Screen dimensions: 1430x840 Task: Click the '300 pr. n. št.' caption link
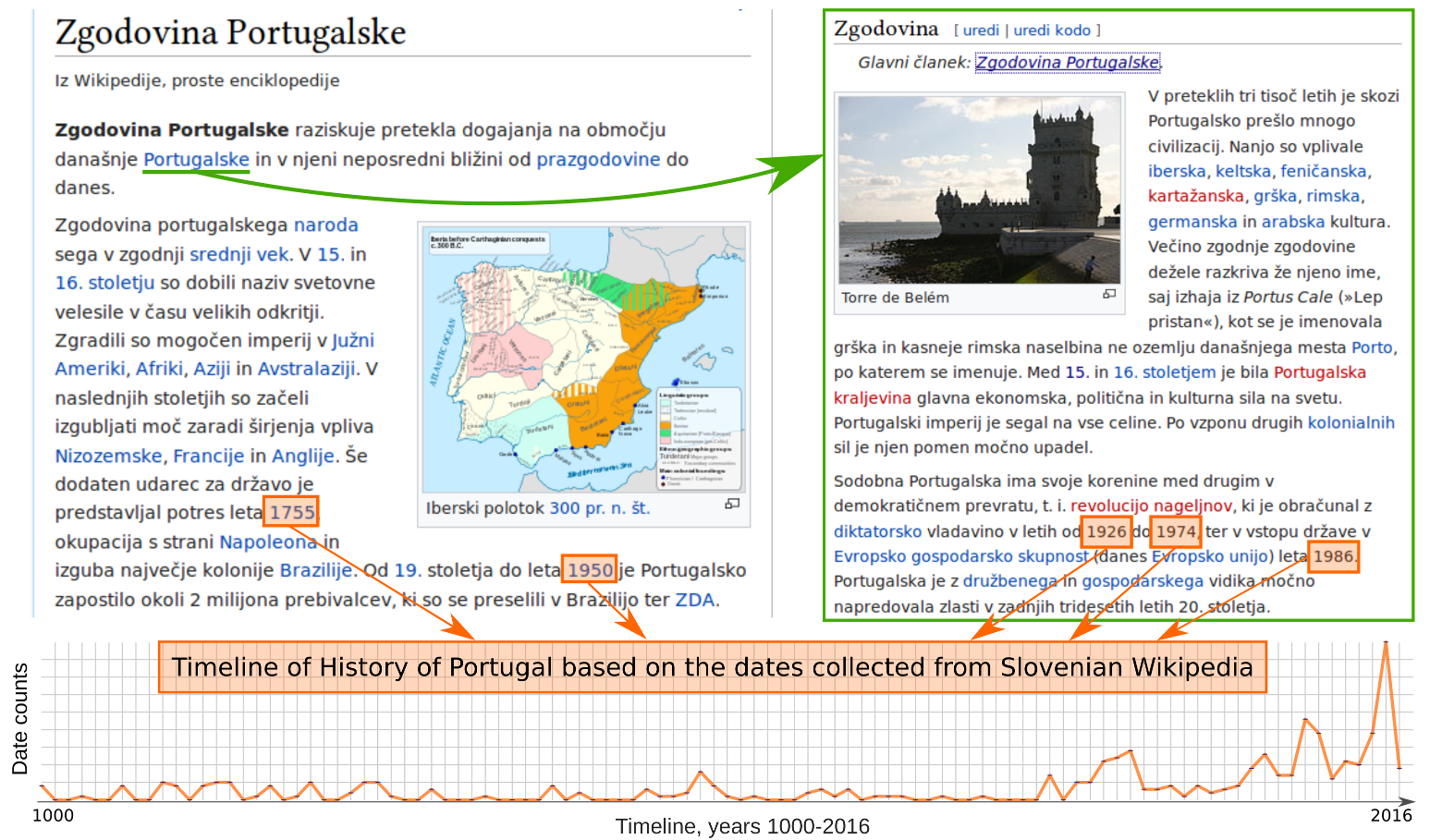tap(600, 508)
